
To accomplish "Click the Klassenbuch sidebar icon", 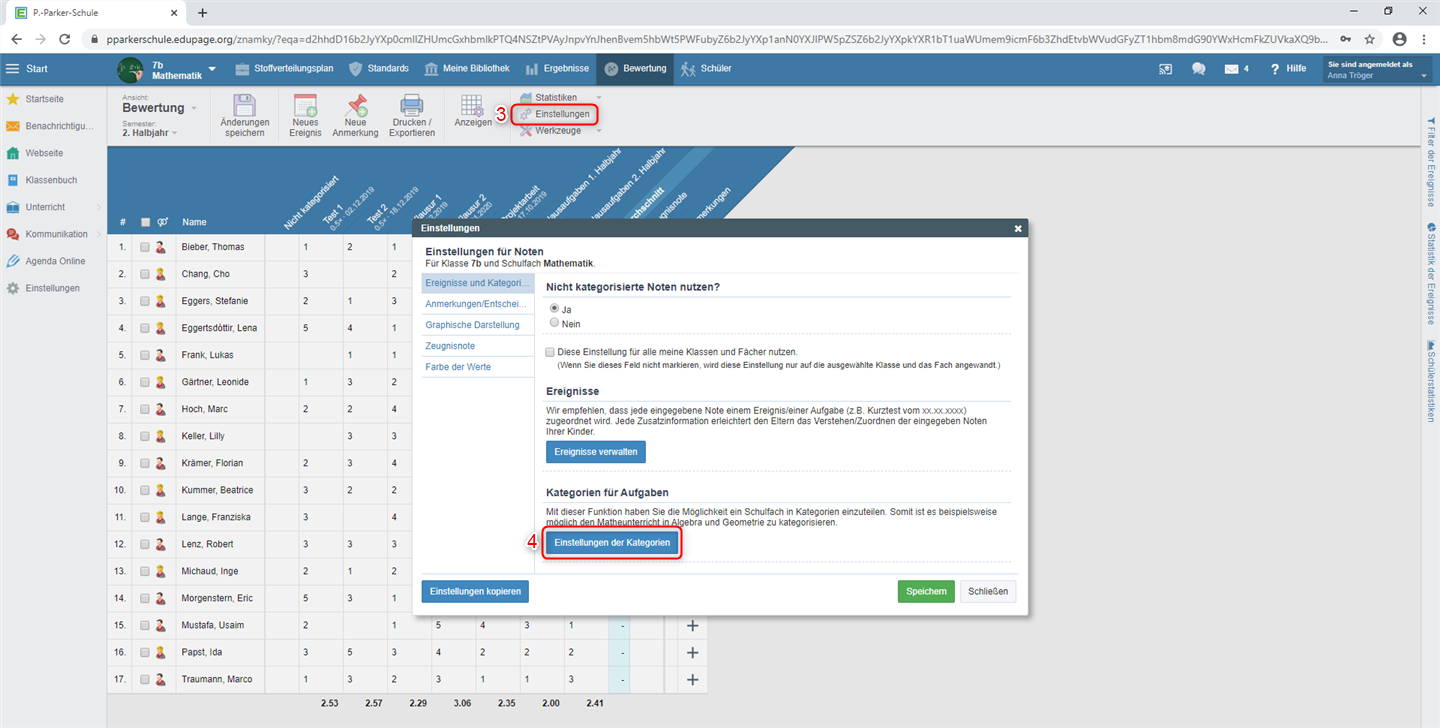I will (x=13, y=180).
